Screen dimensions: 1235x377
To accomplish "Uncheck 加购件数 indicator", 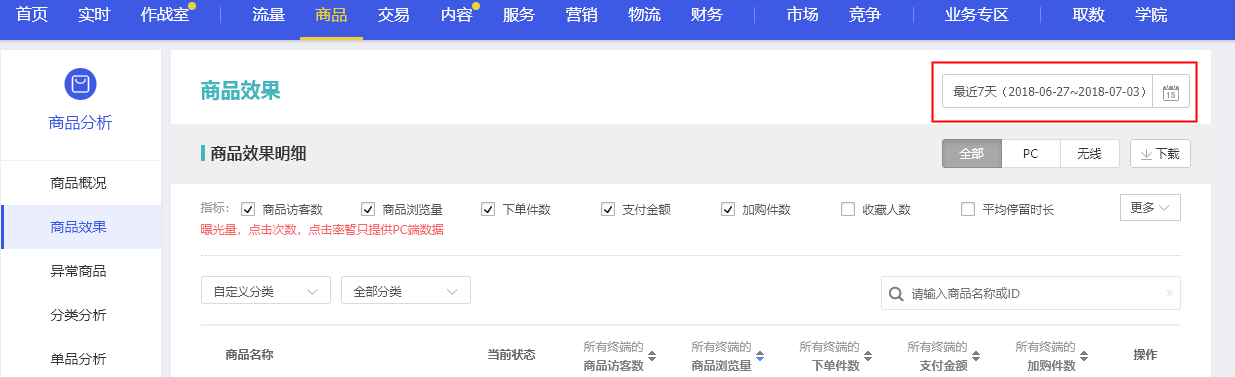I will [x=728, y=209].
